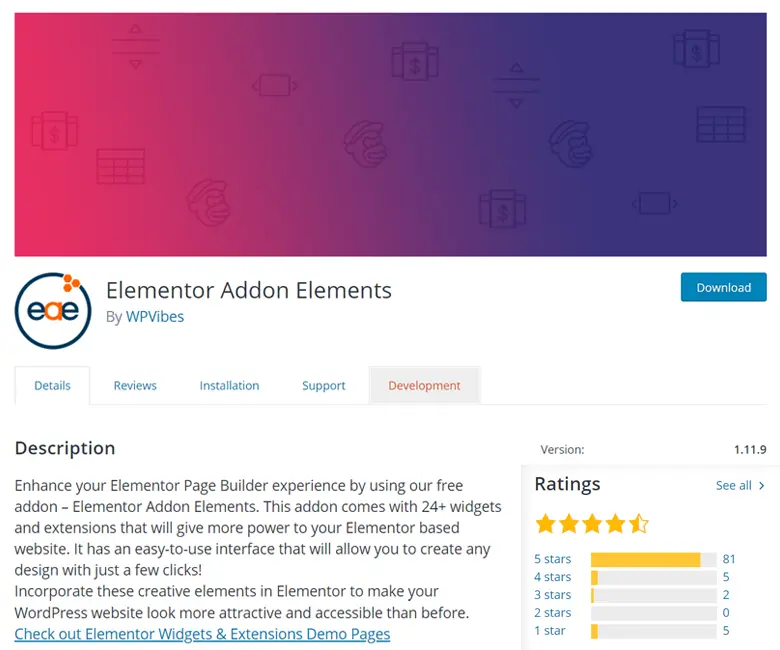780x650 pixels.
Task: Click the Elementor Addon Elements plugin logo
Action: pos(53,309)
